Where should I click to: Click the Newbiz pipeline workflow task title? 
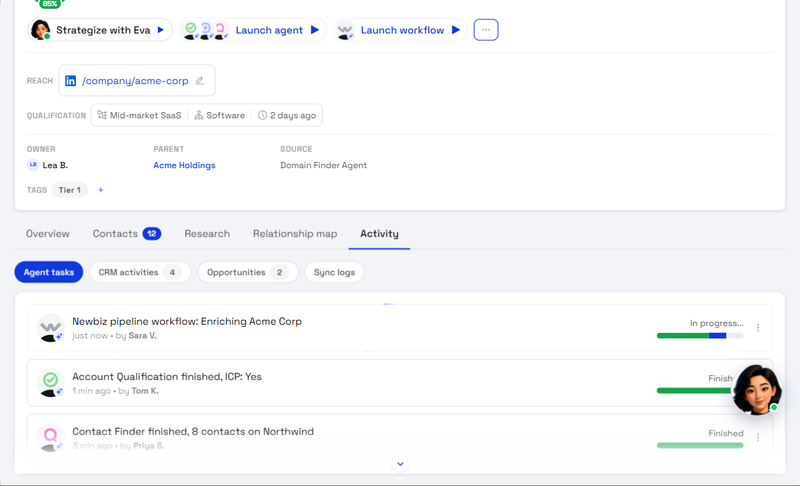187,321
